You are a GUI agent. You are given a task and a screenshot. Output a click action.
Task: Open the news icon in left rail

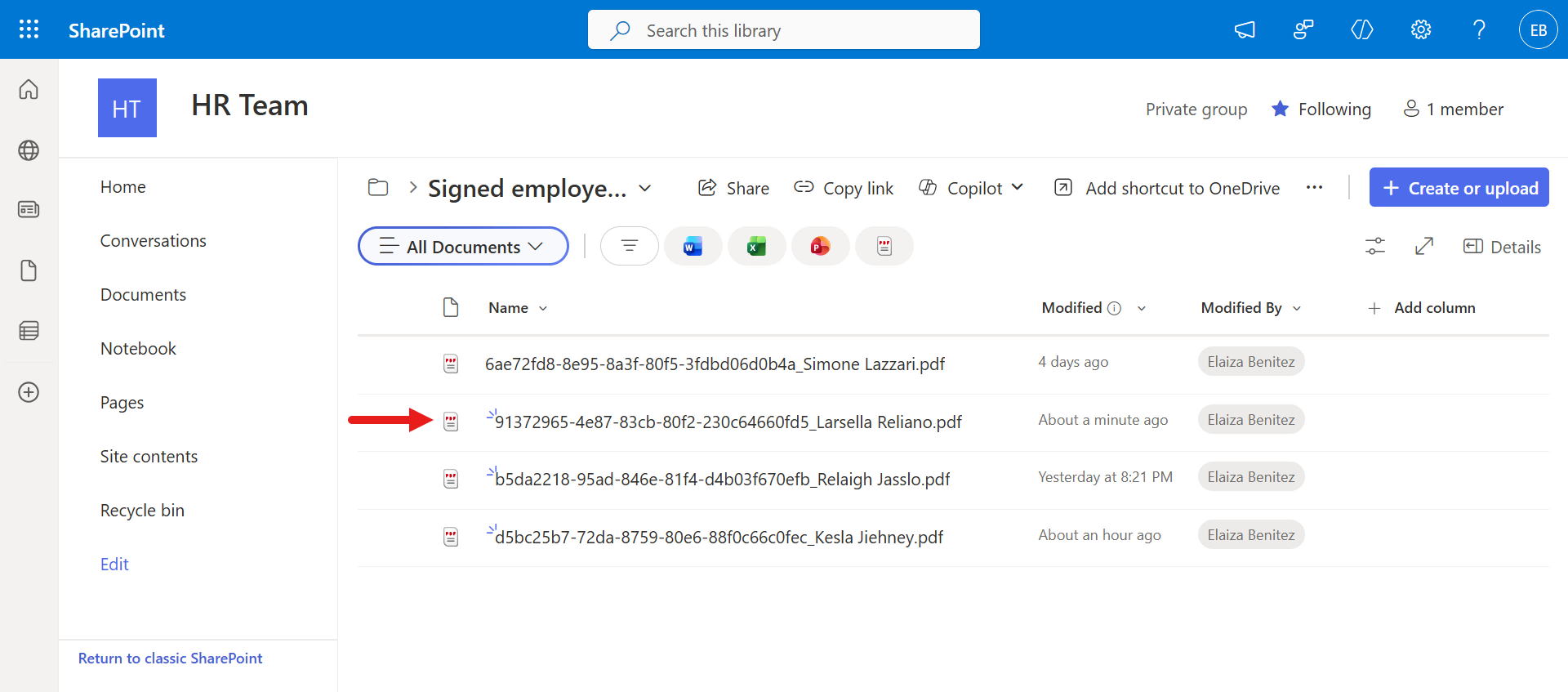[29, 210]
